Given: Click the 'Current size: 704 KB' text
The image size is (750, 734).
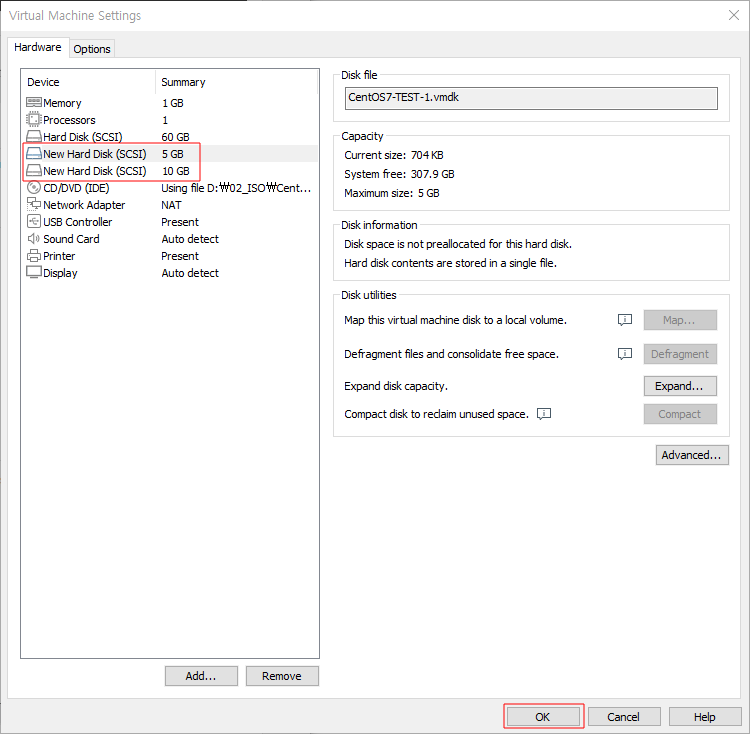Looking at the screenshot, I should (394, 155).
